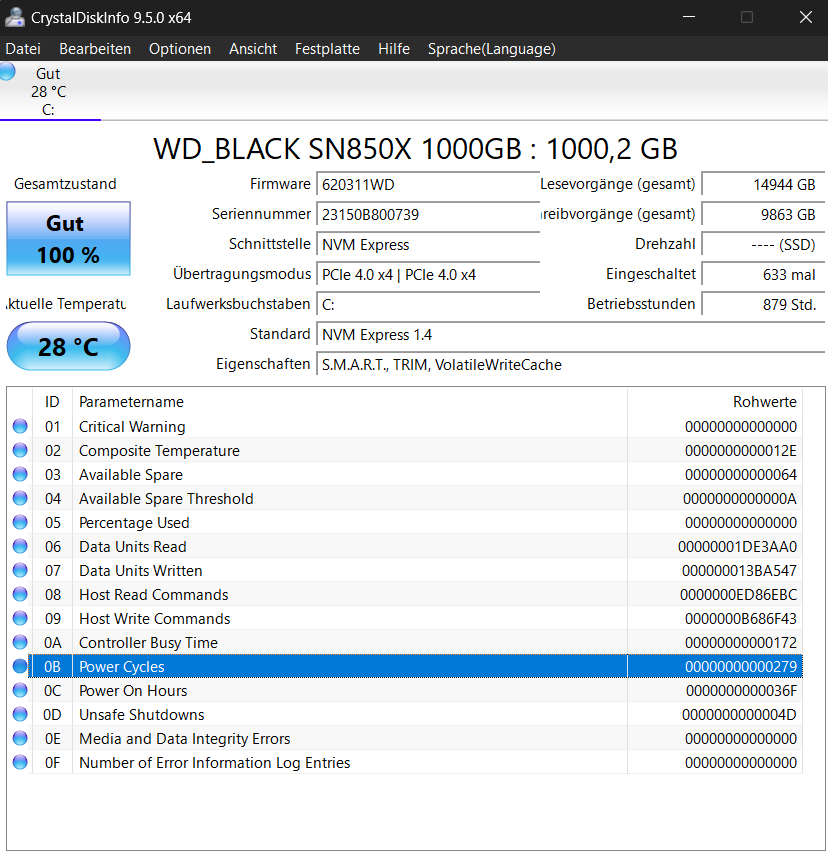828x857 pixels.
Task: Open the Sprache(Language) menu
Action: tap(491, 49)
